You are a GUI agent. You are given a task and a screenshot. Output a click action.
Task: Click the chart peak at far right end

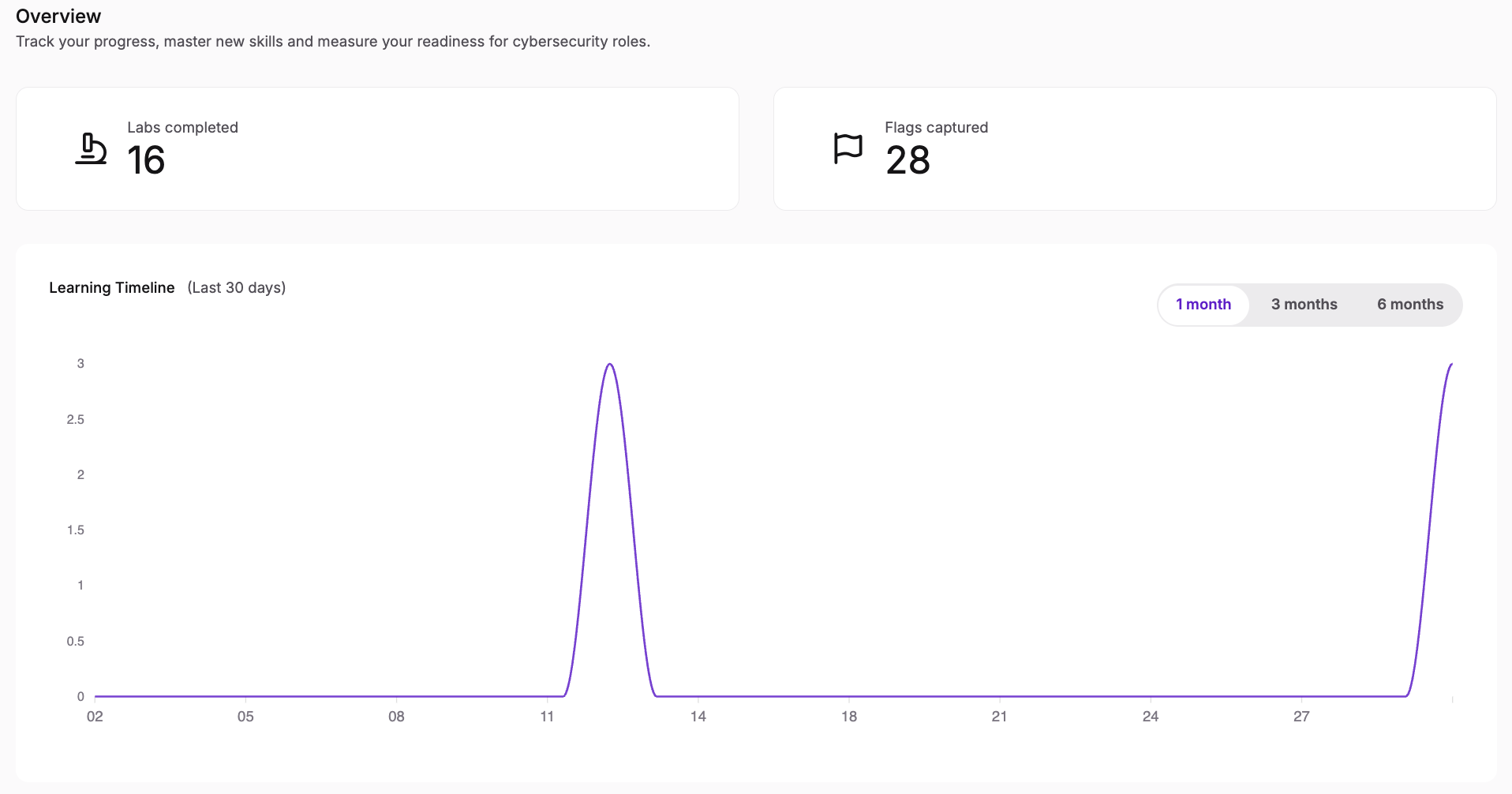click(x=1450, y=365)
